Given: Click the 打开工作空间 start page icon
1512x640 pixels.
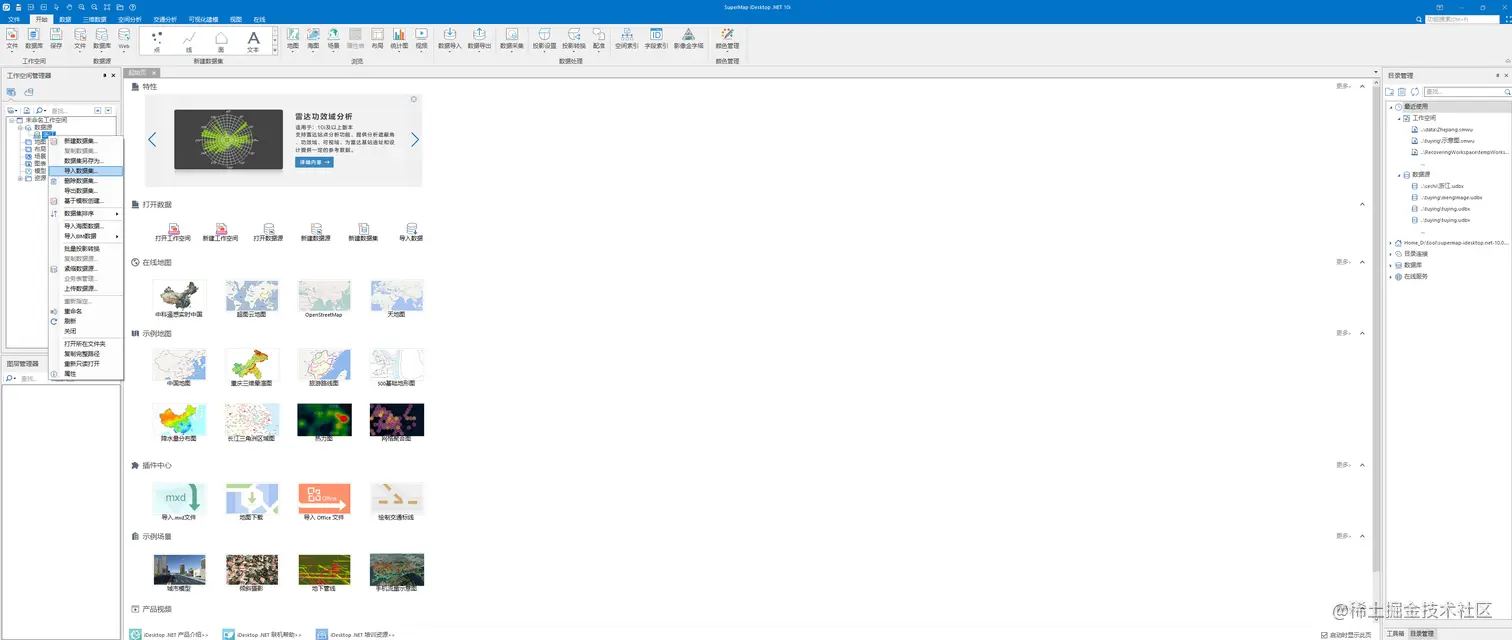Looking at the screenshot, I should 173,233.
